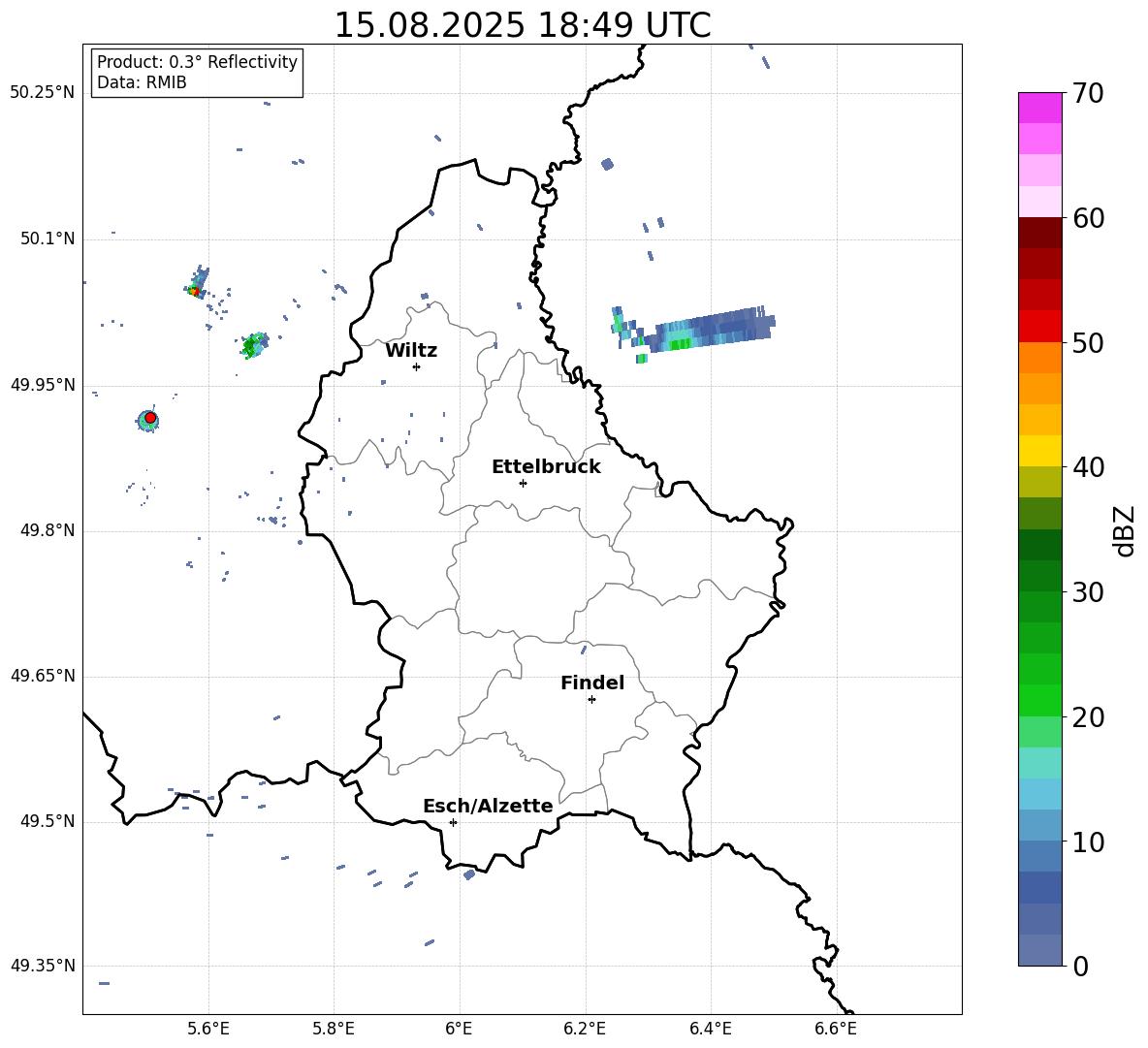Image resolution: width=1148 pixels, height=1048 pixels.
Task: Click the Esch/Alzette station cross marker
Action: (453, 822)
